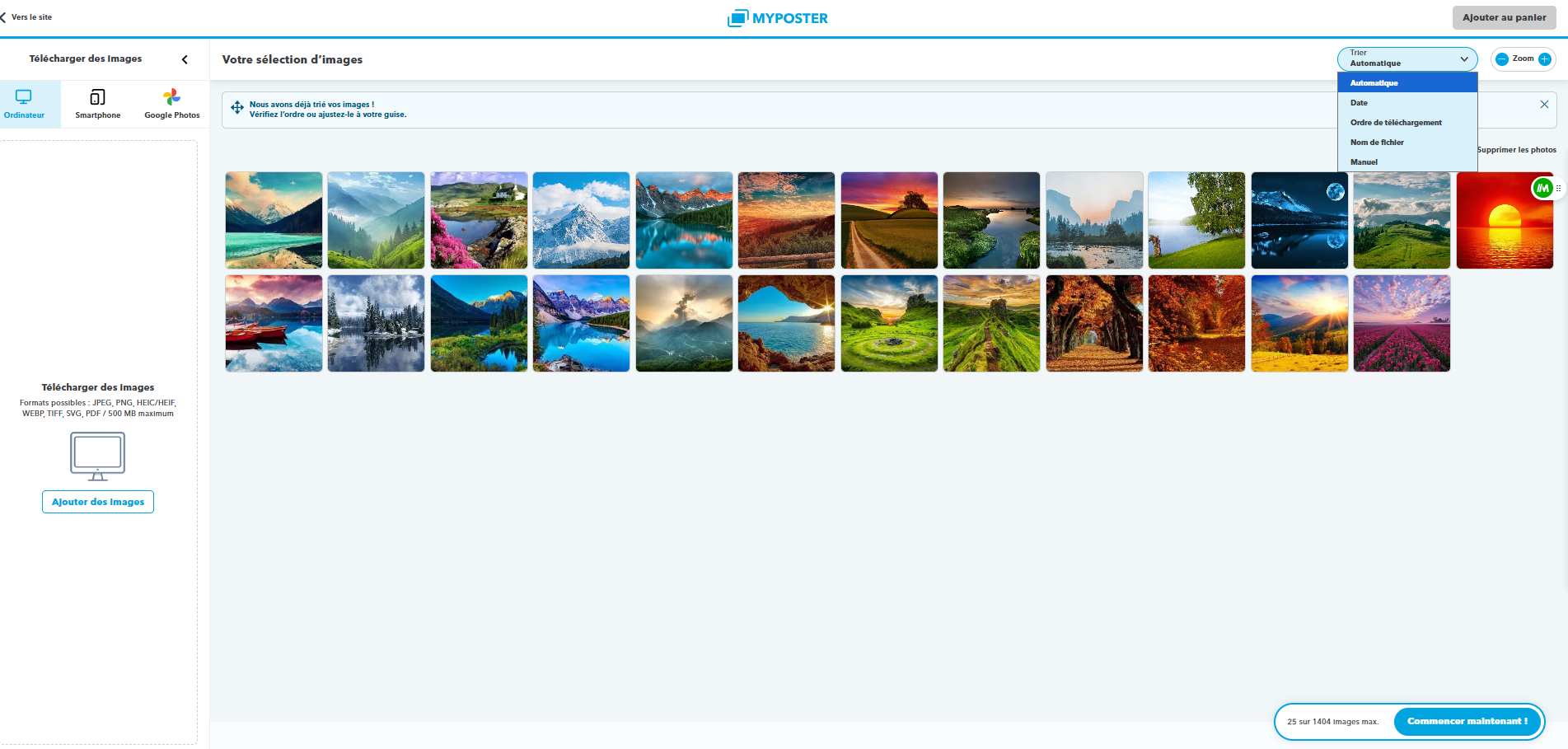Select the Smartphone upload source
Viewport: 1568px width, 749px height.
(97, 104)
